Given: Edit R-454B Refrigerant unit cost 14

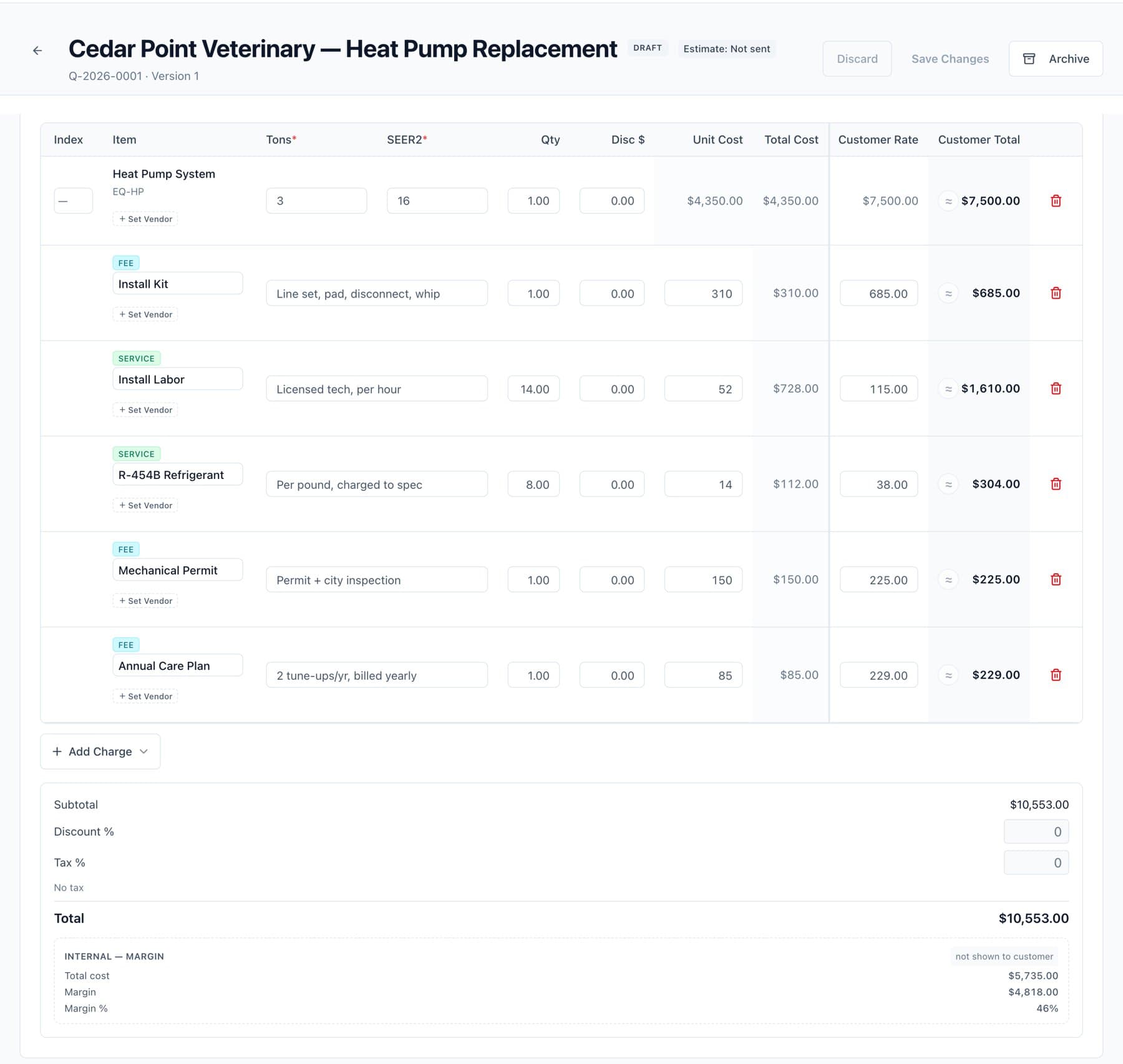Looking at the screenshot, I should click(703, 484).
